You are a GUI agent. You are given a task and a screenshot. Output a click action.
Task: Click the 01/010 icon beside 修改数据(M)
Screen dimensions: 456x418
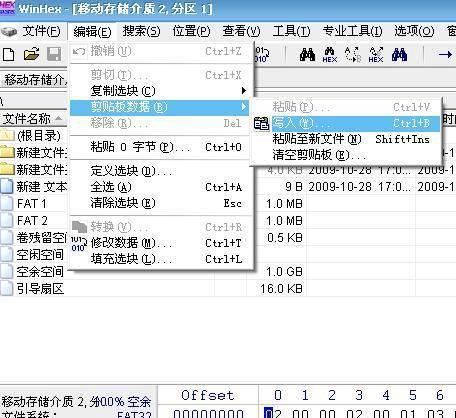click(x=79, y=244)
